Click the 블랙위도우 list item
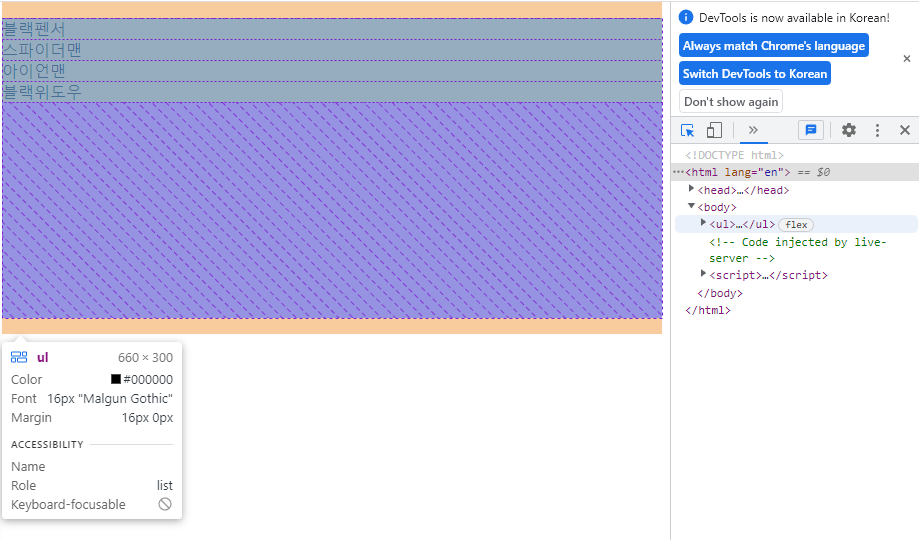 332,92
